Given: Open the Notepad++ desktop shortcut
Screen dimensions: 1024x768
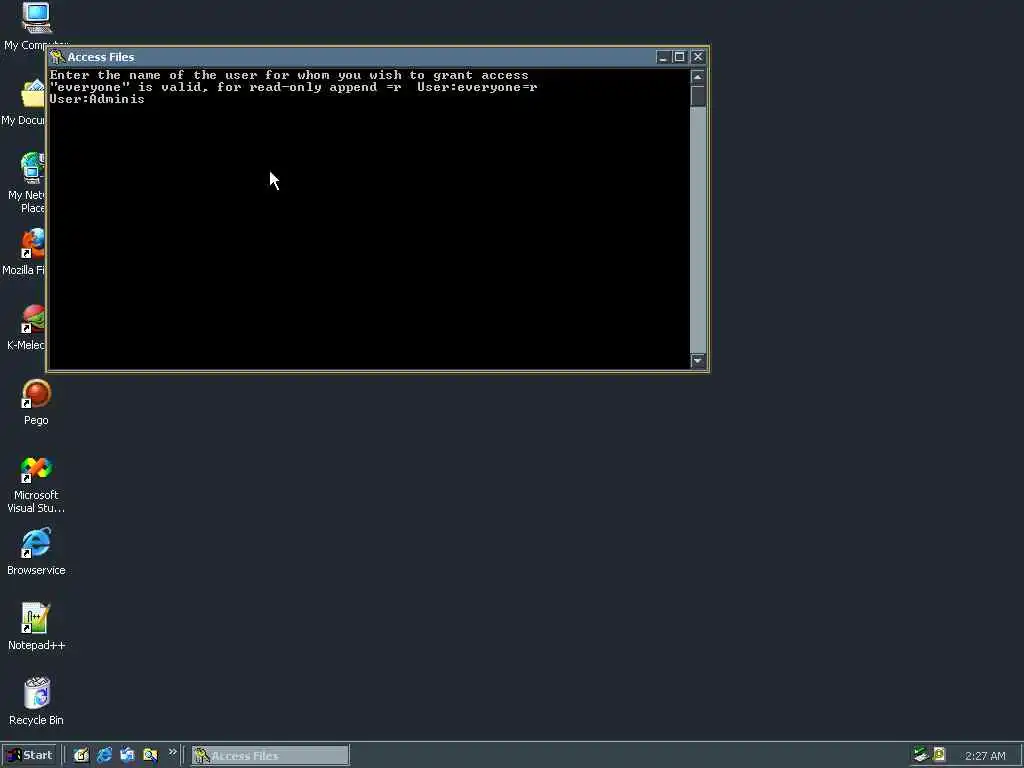Looking at the screenshot, I should tap(36, 618).
